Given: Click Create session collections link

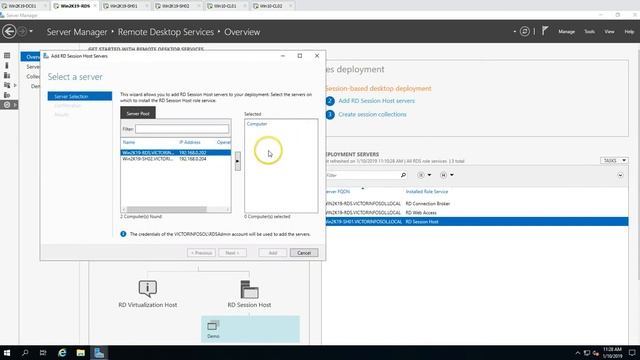Looking at the screenshot, I should pyautogui.click(x=372, y=114).
